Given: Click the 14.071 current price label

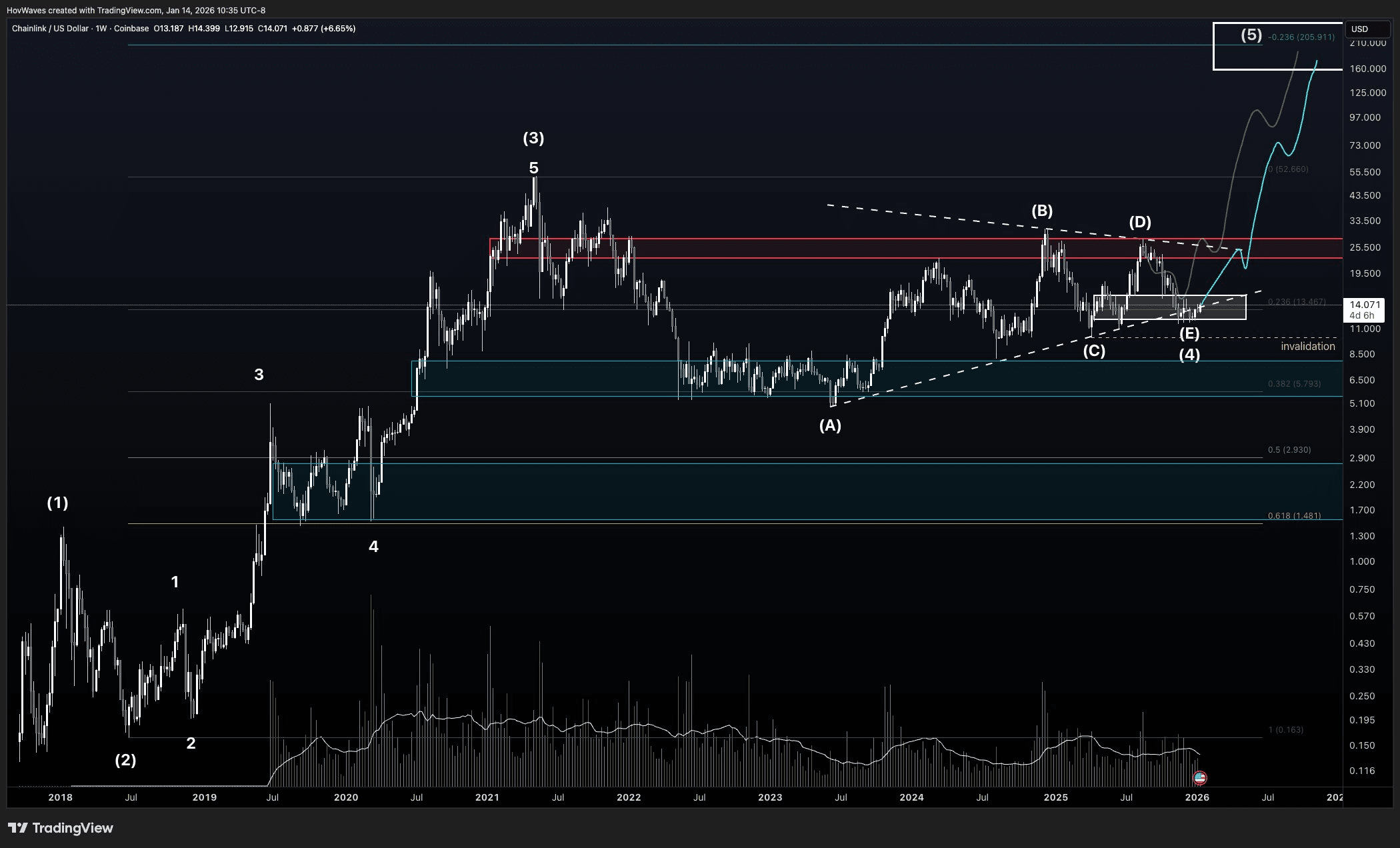Looking at the screenshot, I should coord(1364,305).
